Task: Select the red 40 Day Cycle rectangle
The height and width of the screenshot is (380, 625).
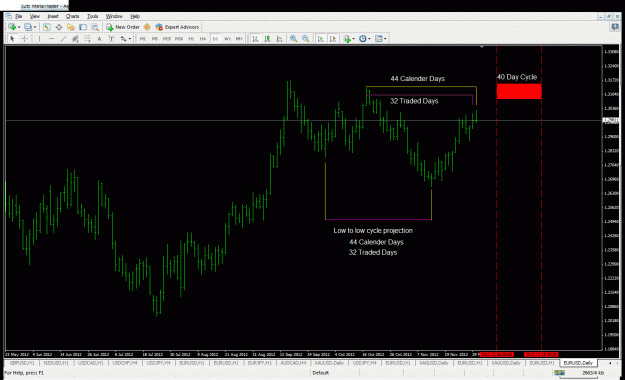Action: click(519, 91)
